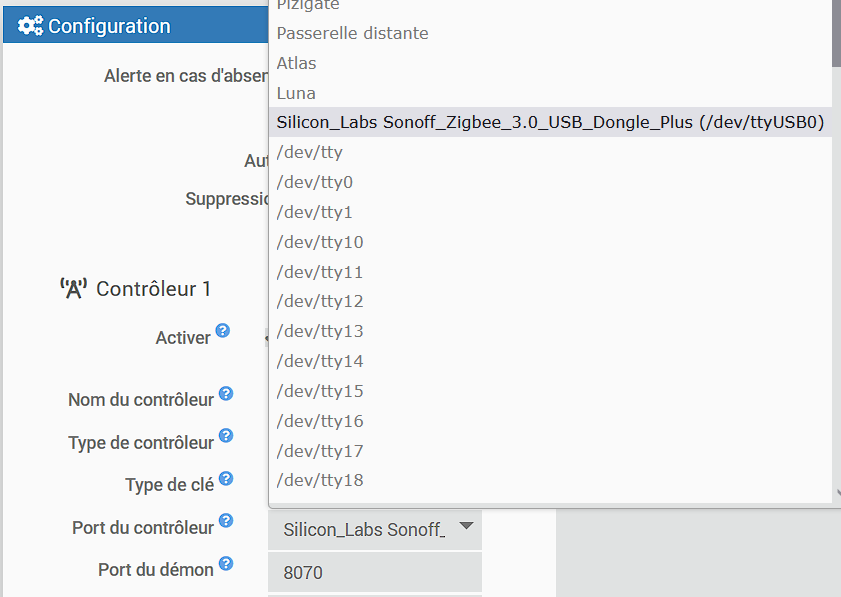841x597 pixels.
Task: Open help tooltip for Type de contrôleur
Action: [226, 436]
